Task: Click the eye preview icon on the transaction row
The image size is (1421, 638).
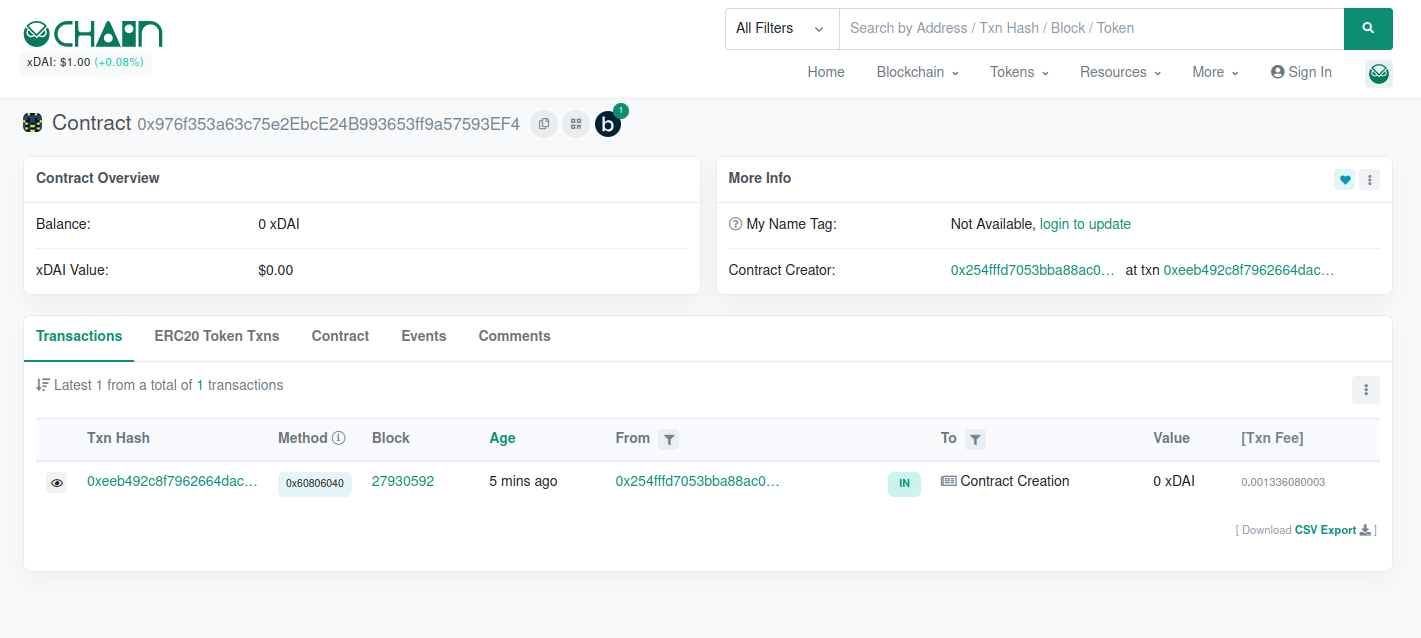Action: 57,482
